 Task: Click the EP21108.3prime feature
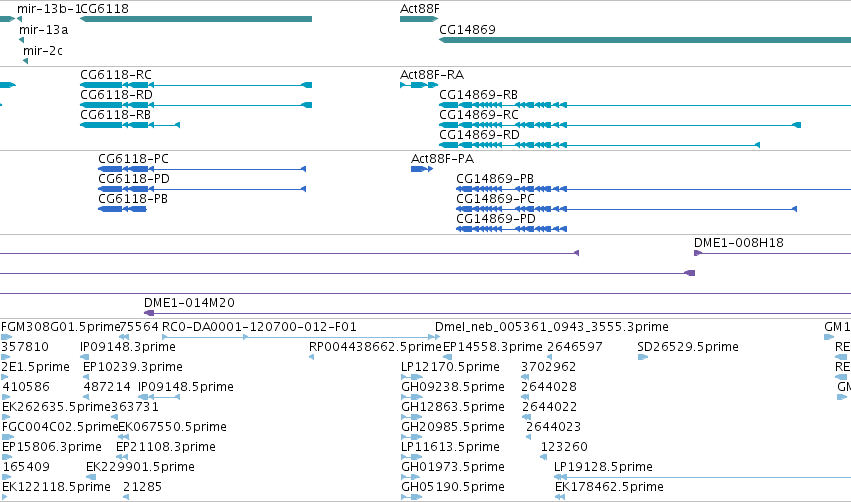(122, 457)
